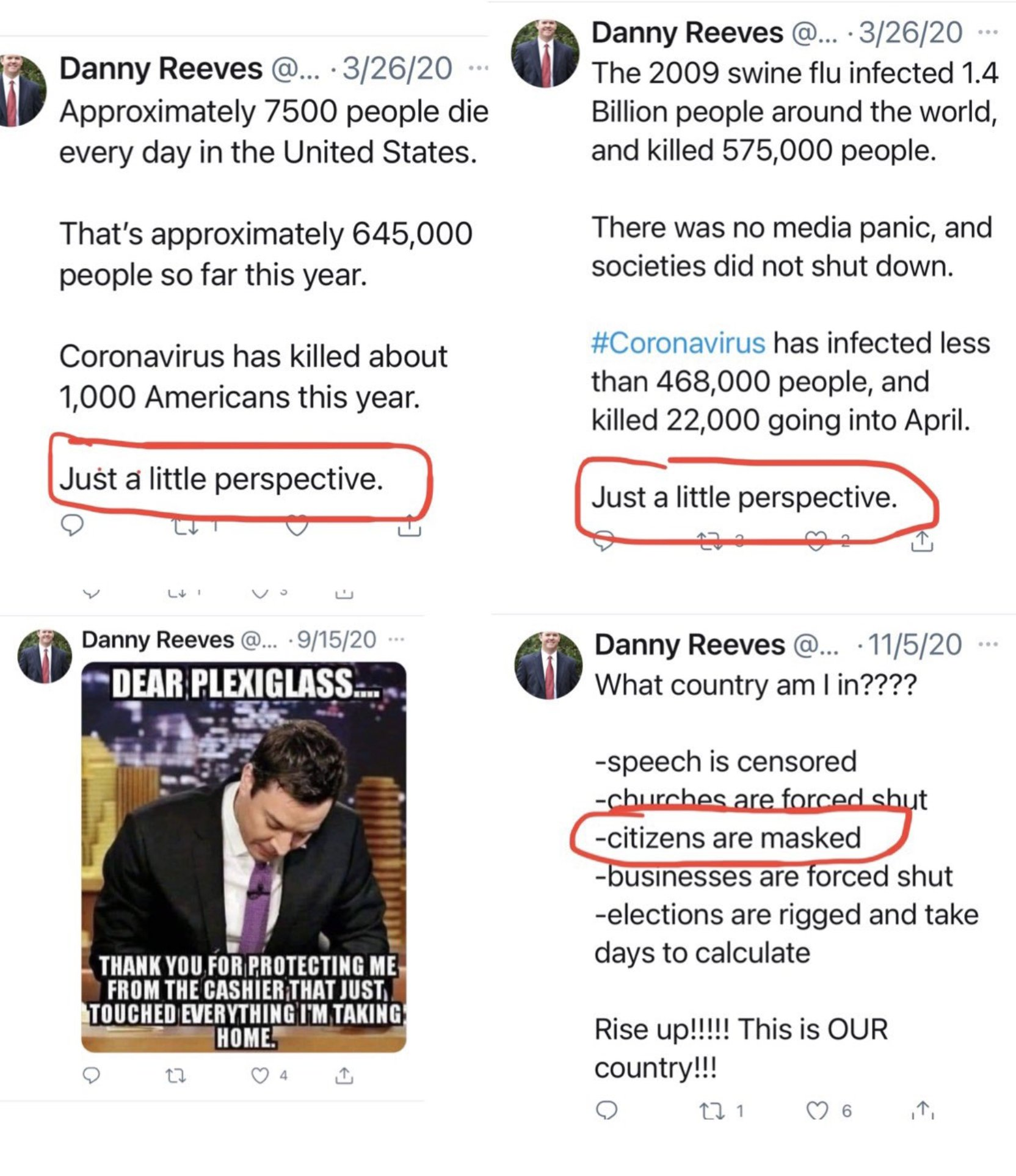Screen dimensions: 1016x1176
Task: Click the avatar beside the 9/15/20 tweet
Action: [45, 656]
